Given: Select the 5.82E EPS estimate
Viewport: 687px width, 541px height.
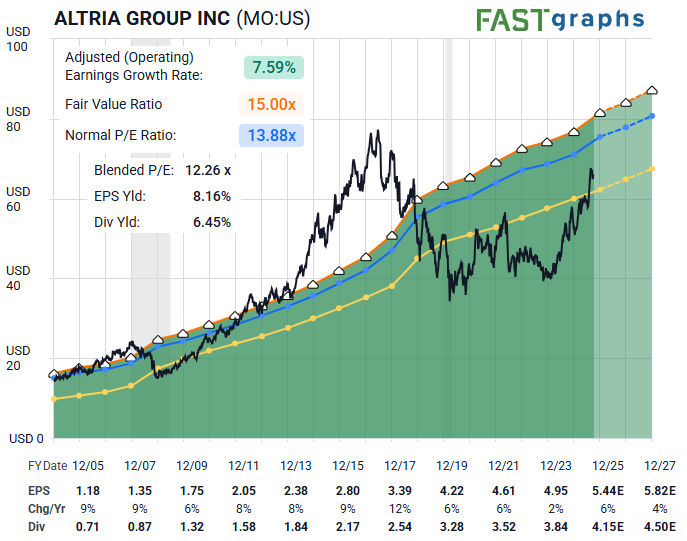Looking at the screenshot, I should 660,491.
